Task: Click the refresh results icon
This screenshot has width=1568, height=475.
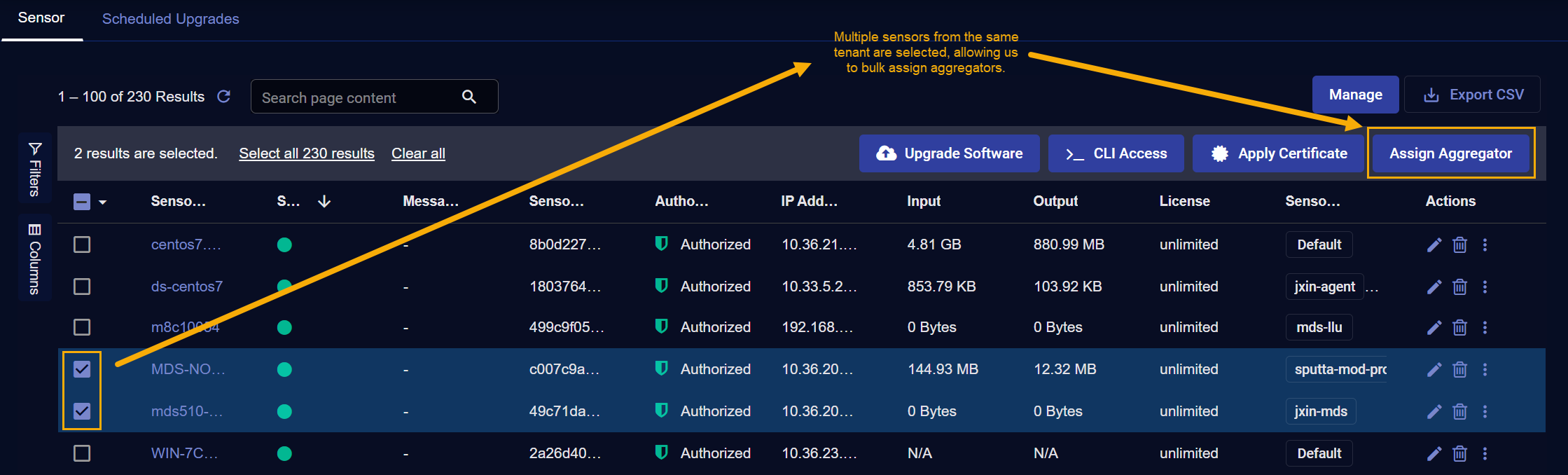Action: (223, 97)
